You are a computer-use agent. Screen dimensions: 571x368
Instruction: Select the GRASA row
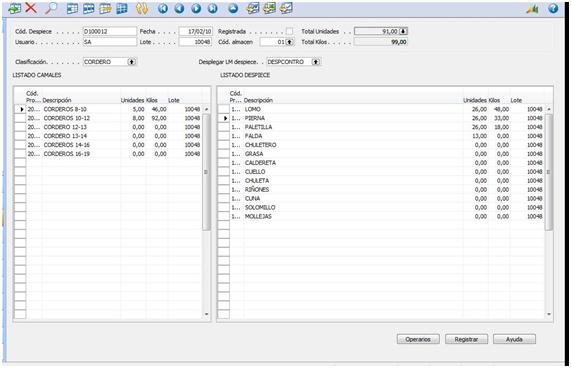[381, 154]
